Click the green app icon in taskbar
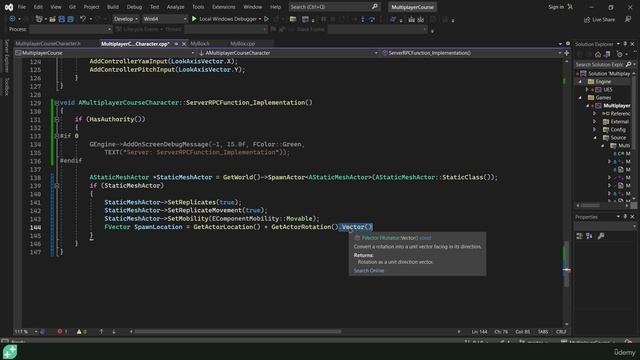640x360 pixels. (10, 352)
